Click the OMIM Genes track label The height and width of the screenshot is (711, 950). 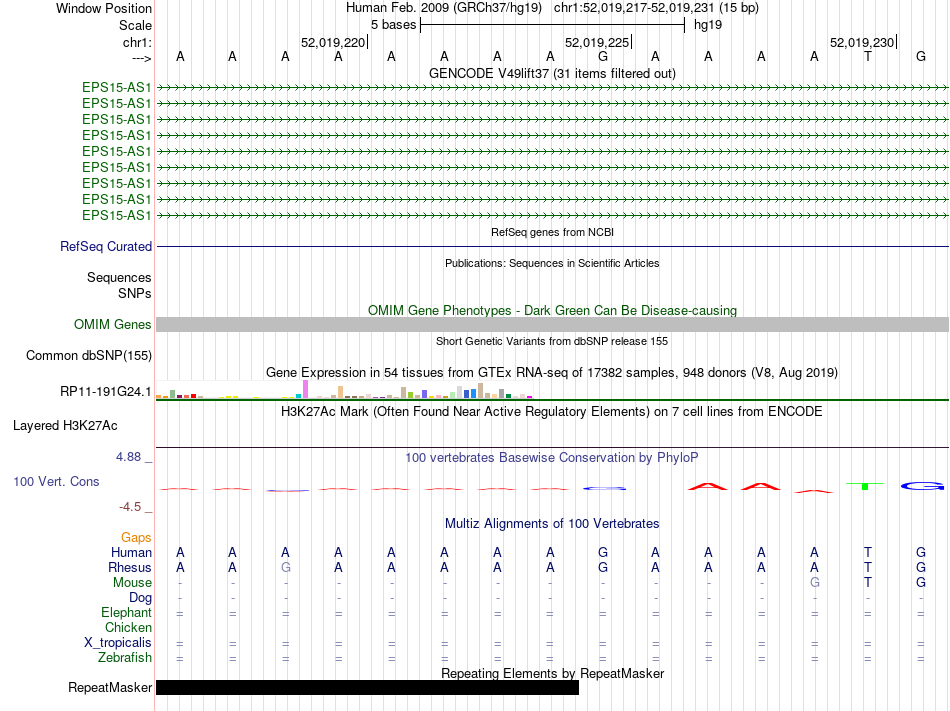112,325
